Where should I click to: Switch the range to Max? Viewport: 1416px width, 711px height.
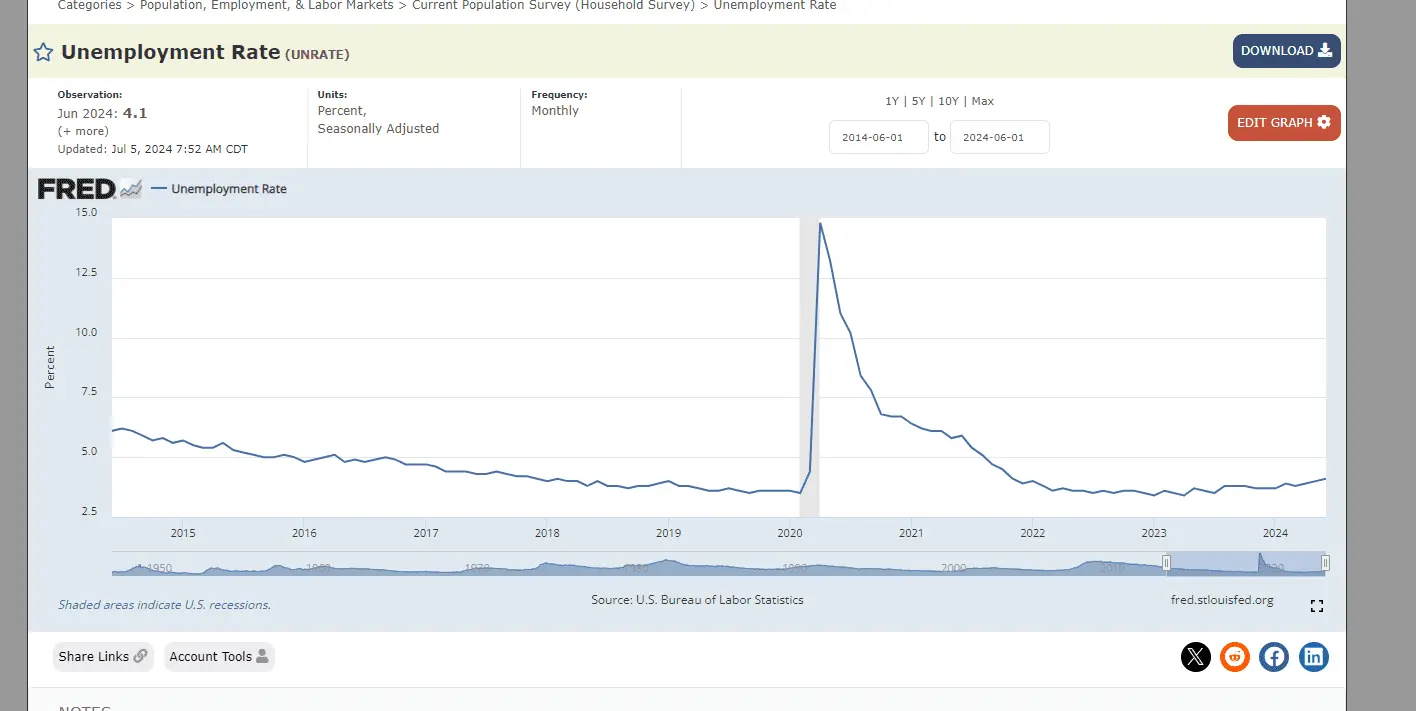tap(982, 101)
